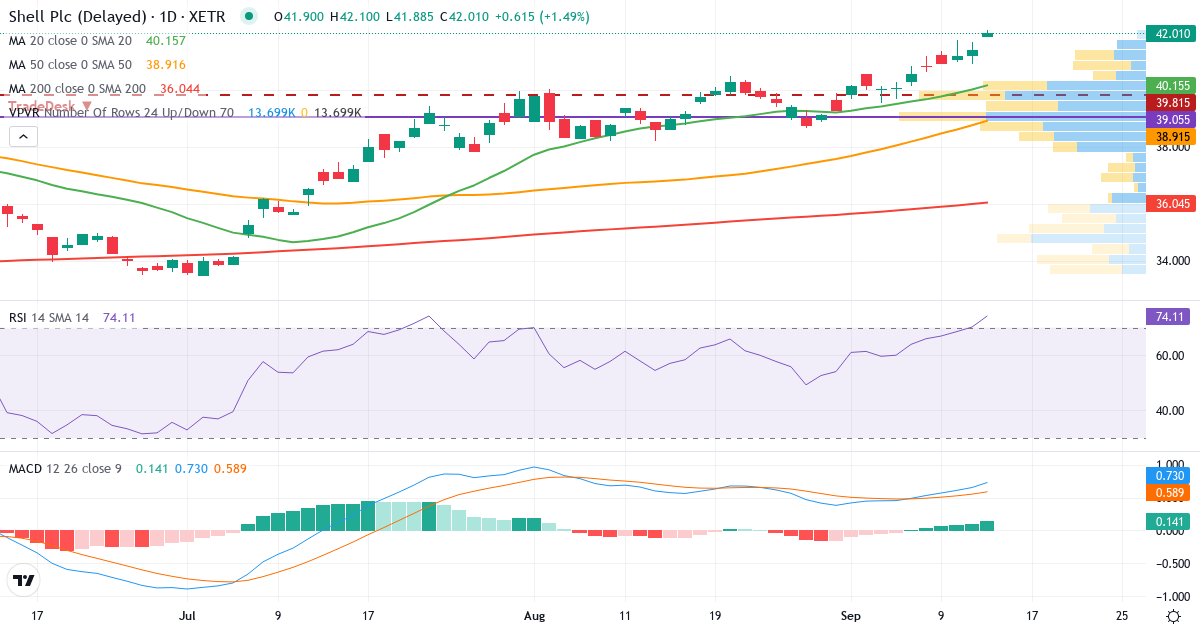Click the MA 200 value 36.044
The width and height of the screenshot is (1200, 630).
point(179,89)
